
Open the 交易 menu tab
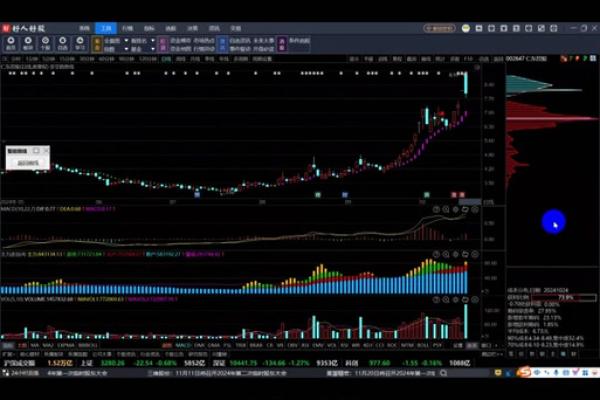tap(235, 28)
